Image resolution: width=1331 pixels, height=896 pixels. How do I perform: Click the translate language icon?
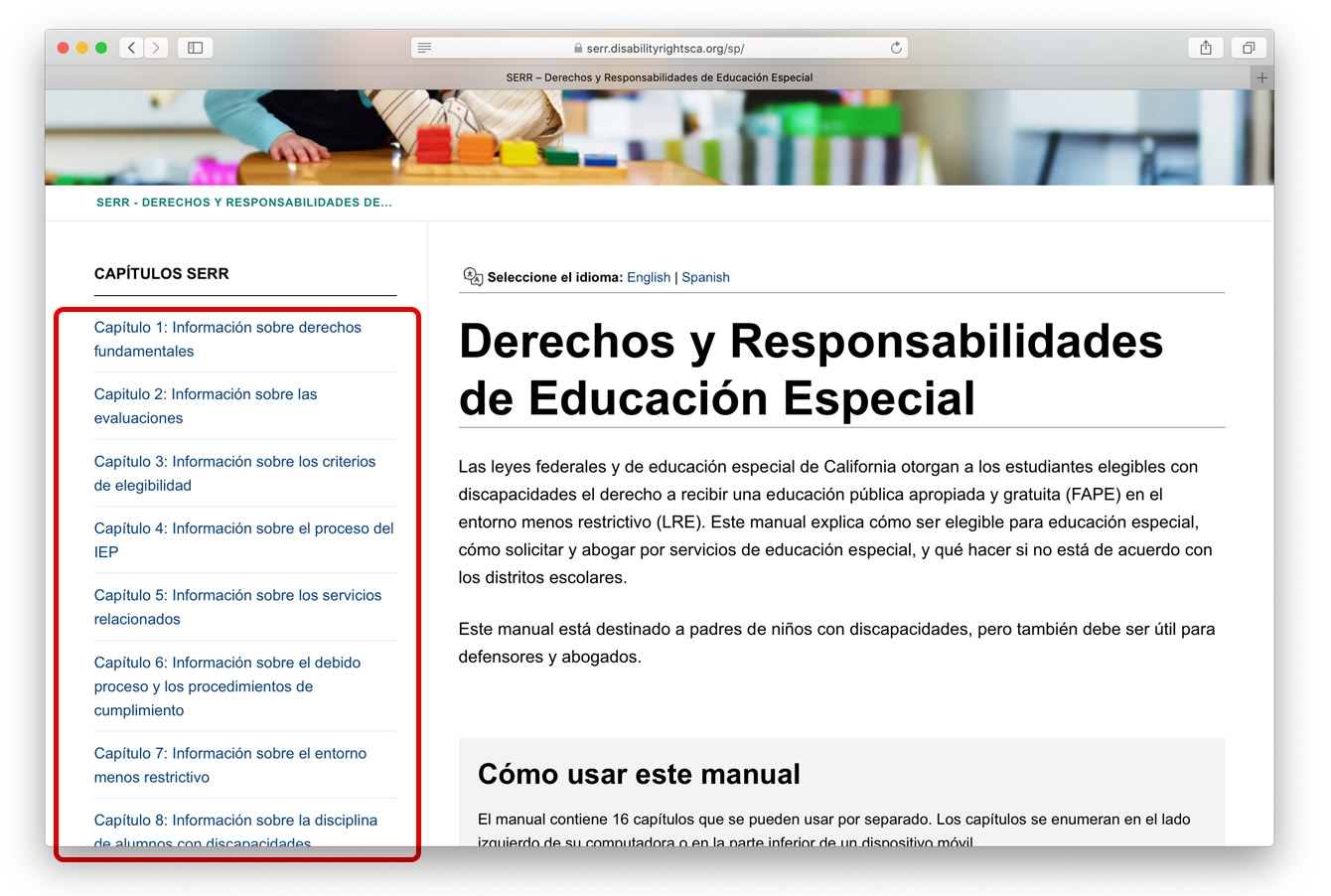tap(473, 277)
